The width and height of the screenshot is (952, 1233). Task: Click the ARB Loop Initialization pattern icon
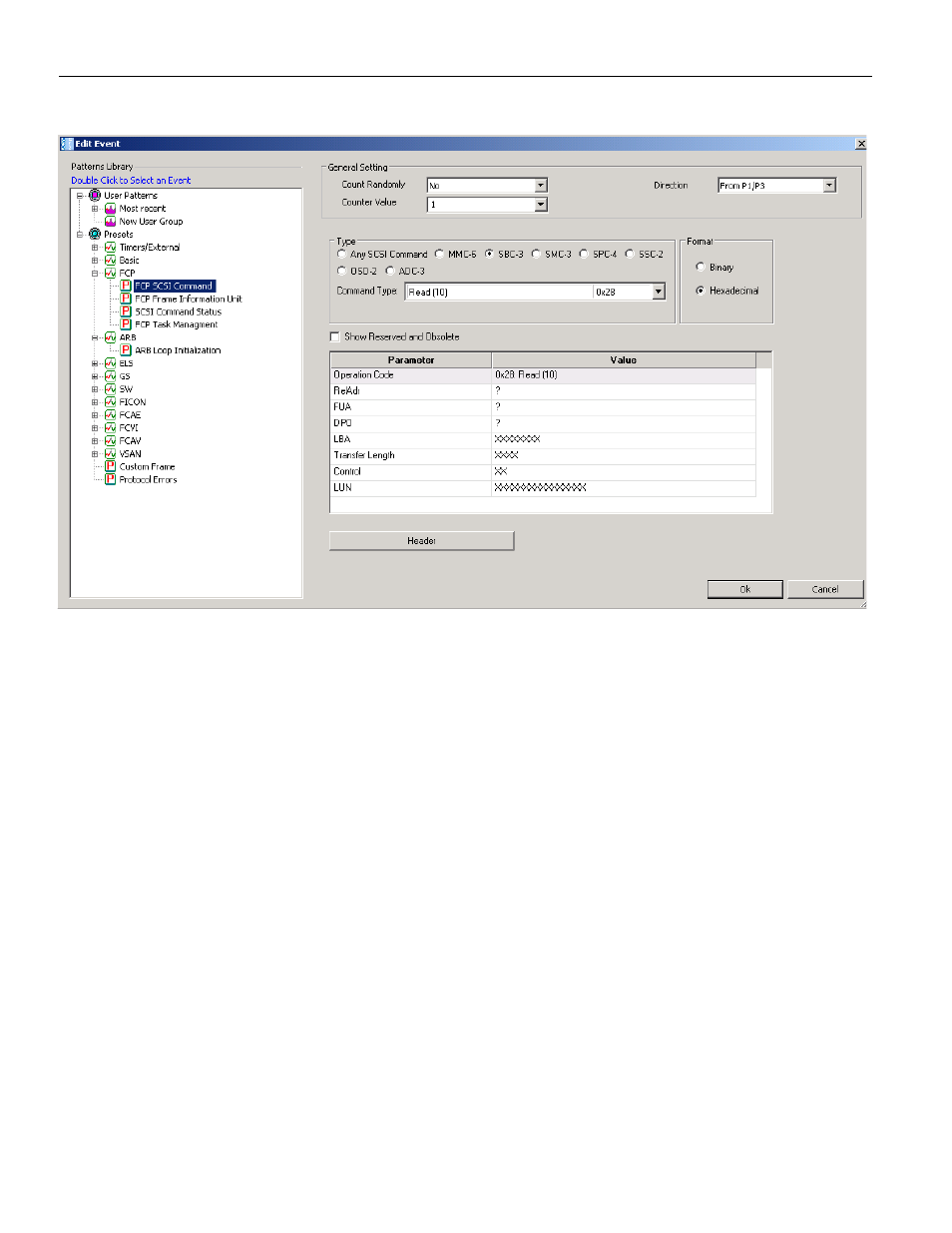126,350
